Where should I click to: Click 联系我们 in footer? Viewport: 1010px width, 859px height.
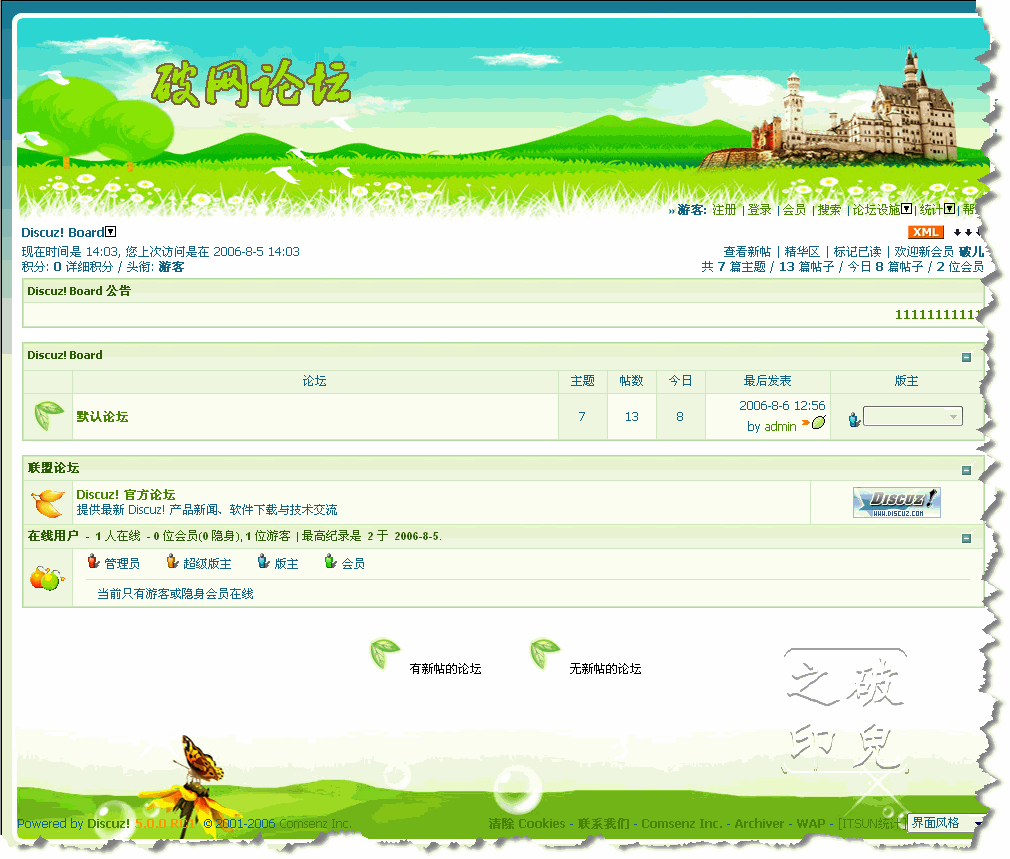pos(604,824)
